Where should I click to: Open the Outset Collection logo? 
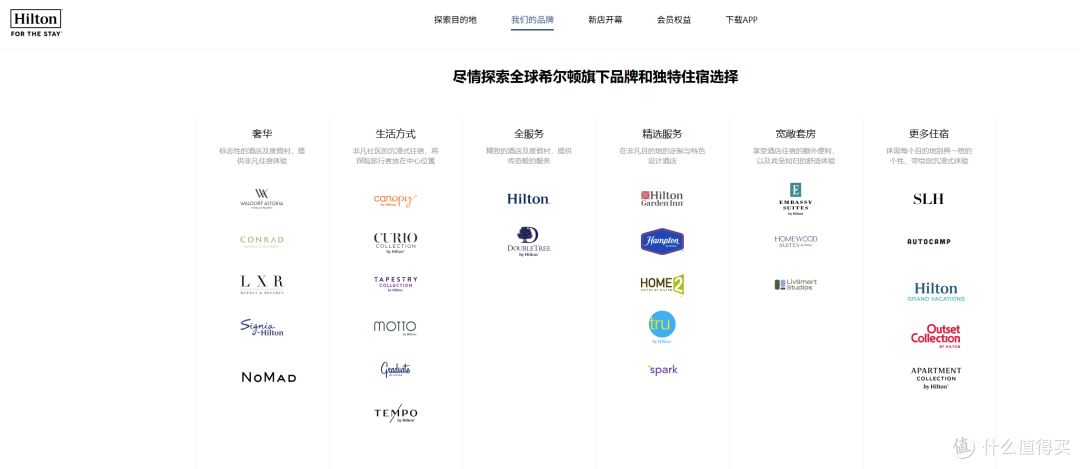click(x=935, y=336)
